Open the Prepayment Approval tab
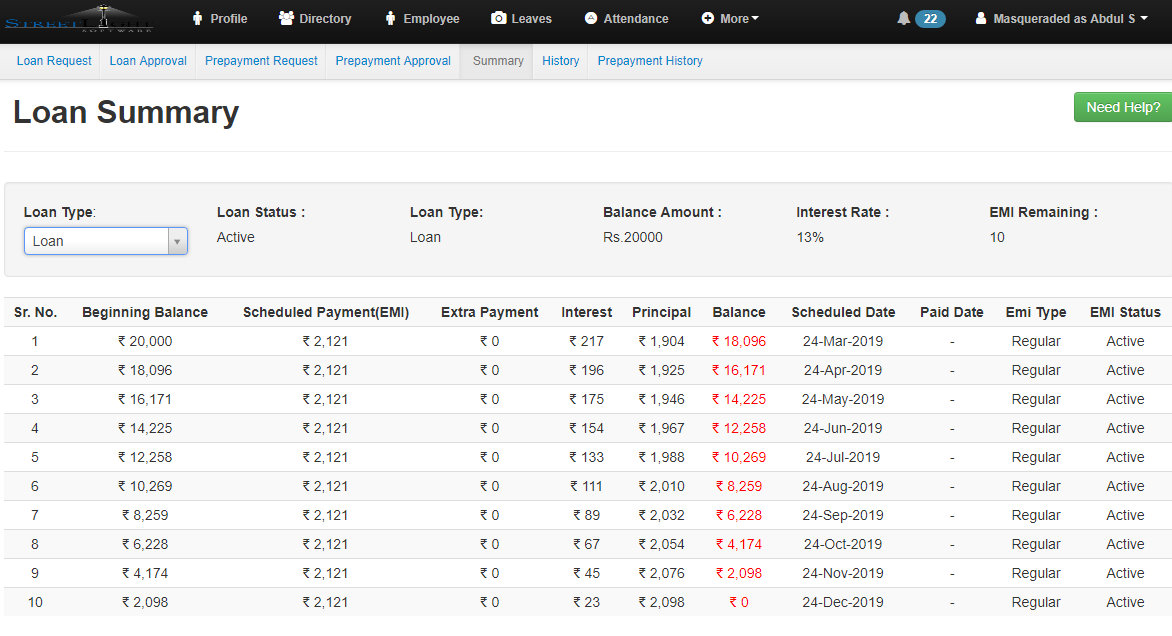The image size is (1172, 636). (393, 61)
